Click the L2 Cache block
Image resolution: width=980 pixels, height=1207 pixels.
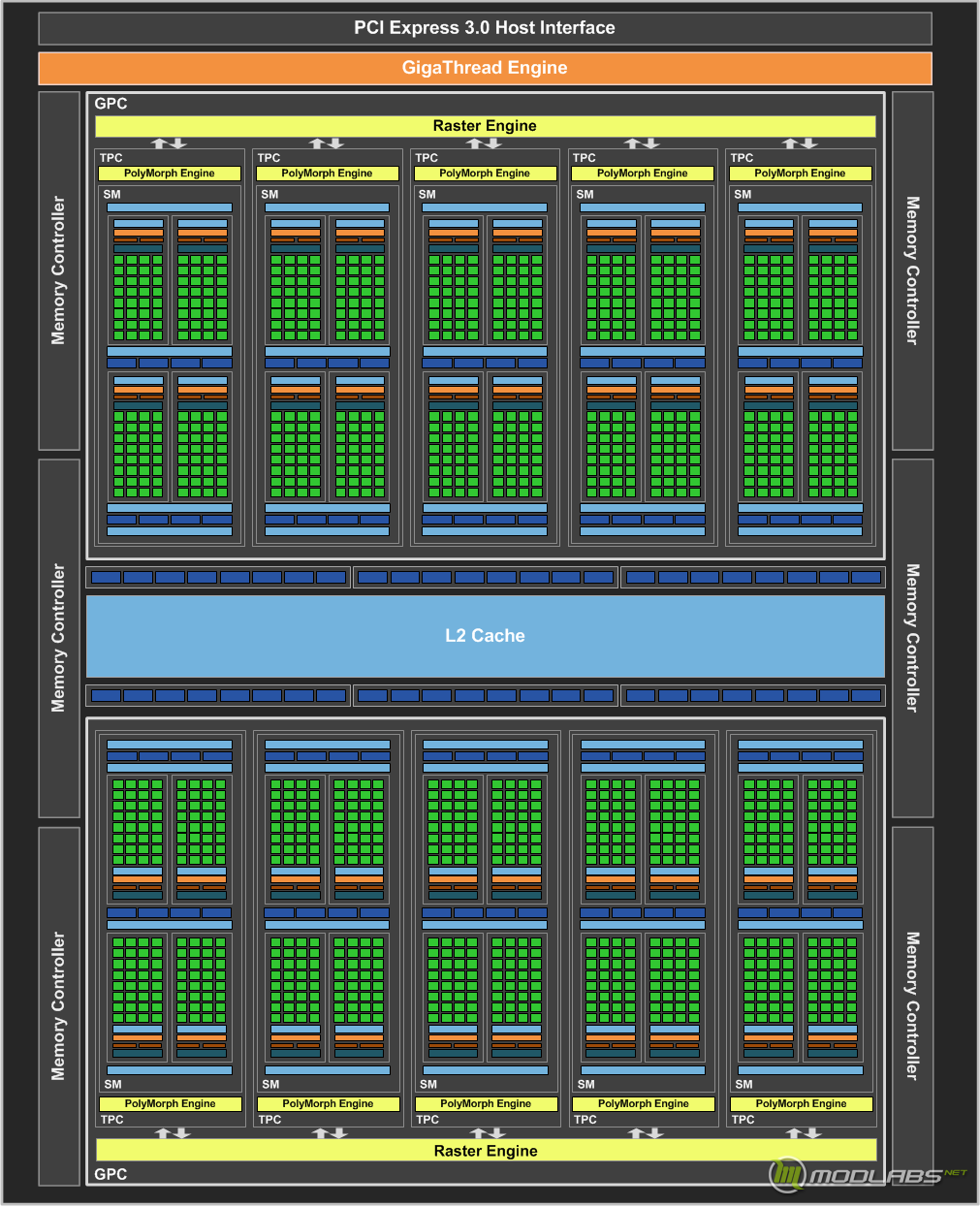click(x=485, y=636)
